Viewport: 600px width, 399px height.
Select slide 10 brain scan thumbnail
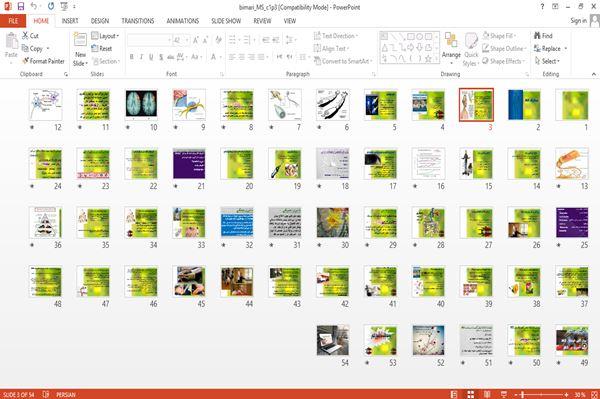coord(141,104)
